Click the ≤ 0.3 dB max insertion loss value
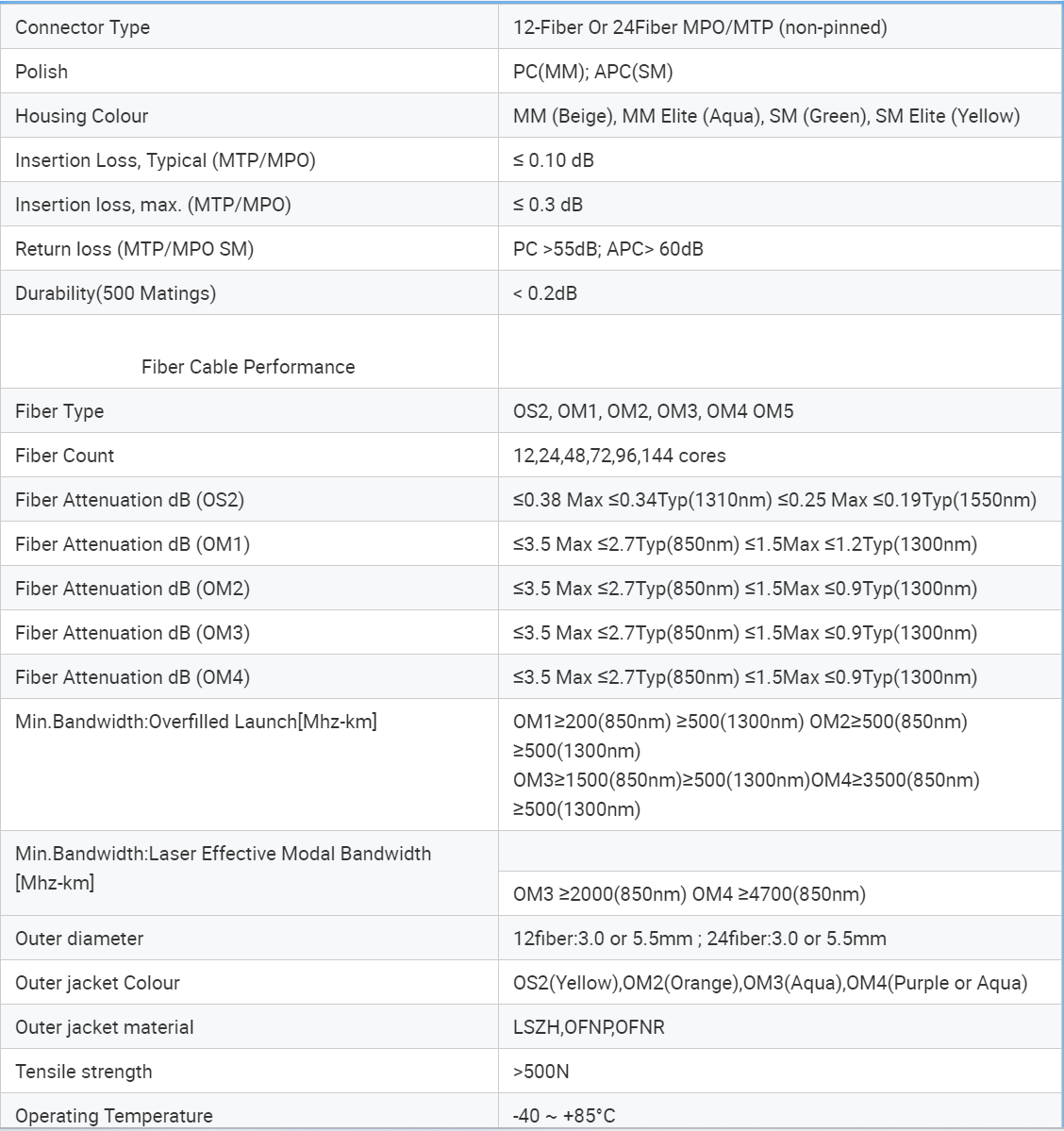This screenshot has width=1064, height=1131. tap(548, 205)
